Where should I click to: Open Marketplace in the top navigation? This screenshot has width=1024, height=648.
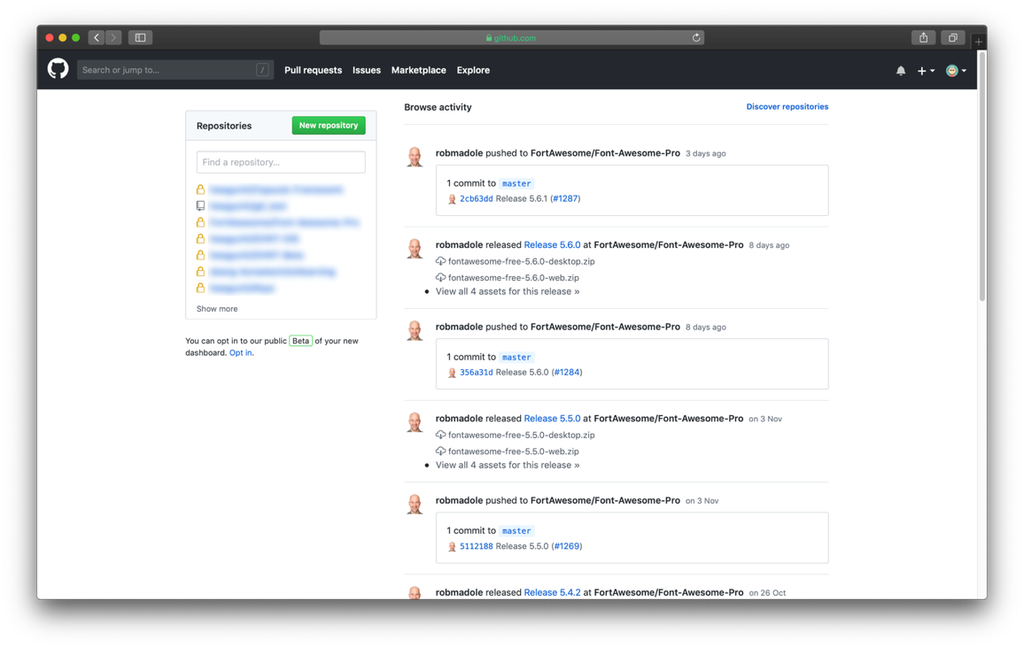419,70
